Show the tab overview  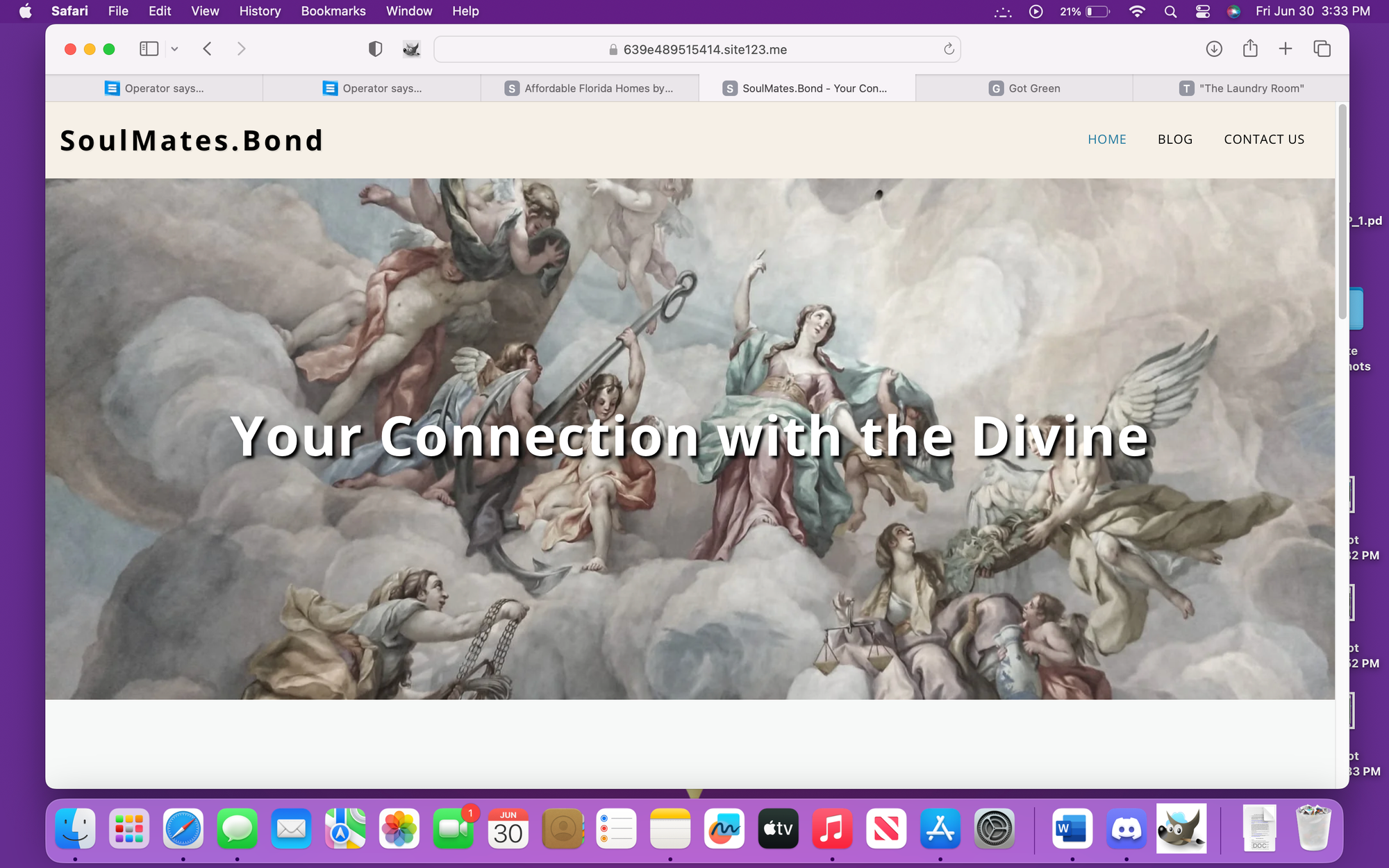[x=1322, y=49]
